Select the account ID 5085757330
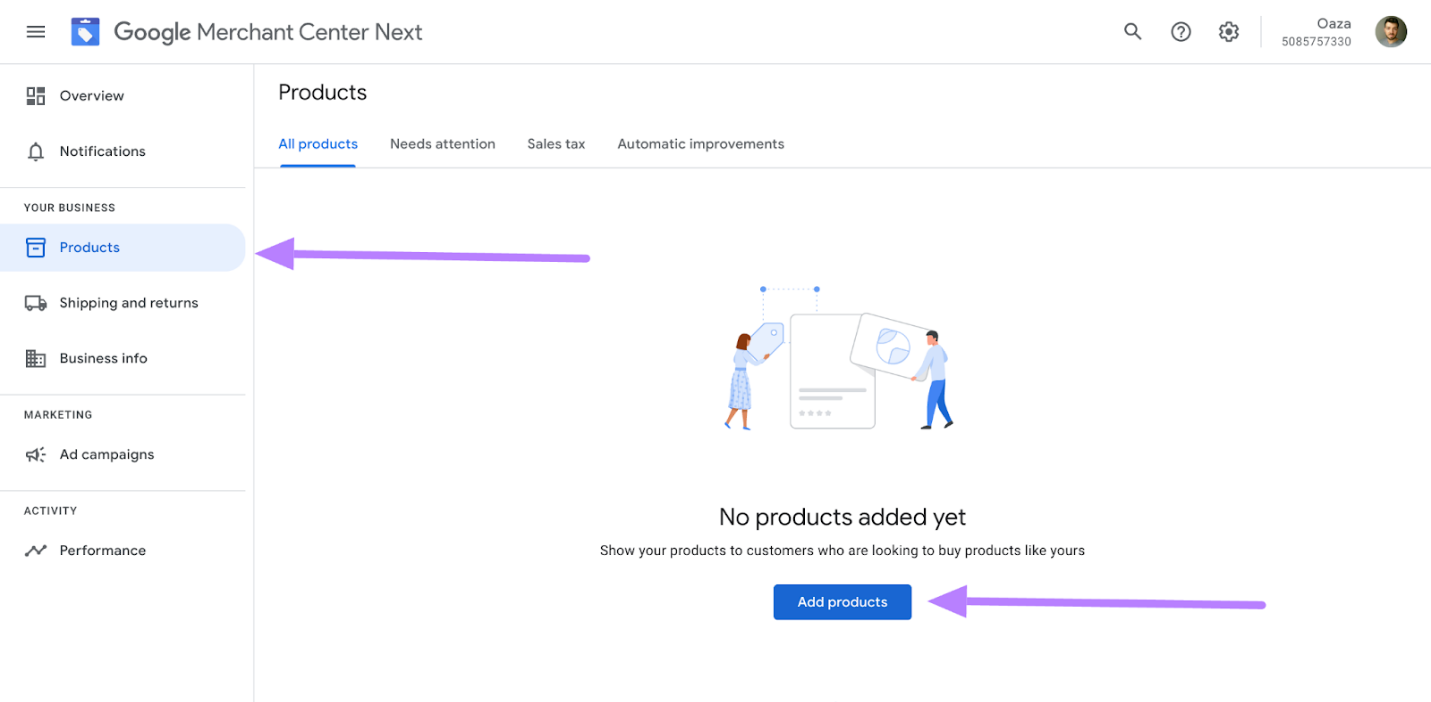 click(1315, 41)
